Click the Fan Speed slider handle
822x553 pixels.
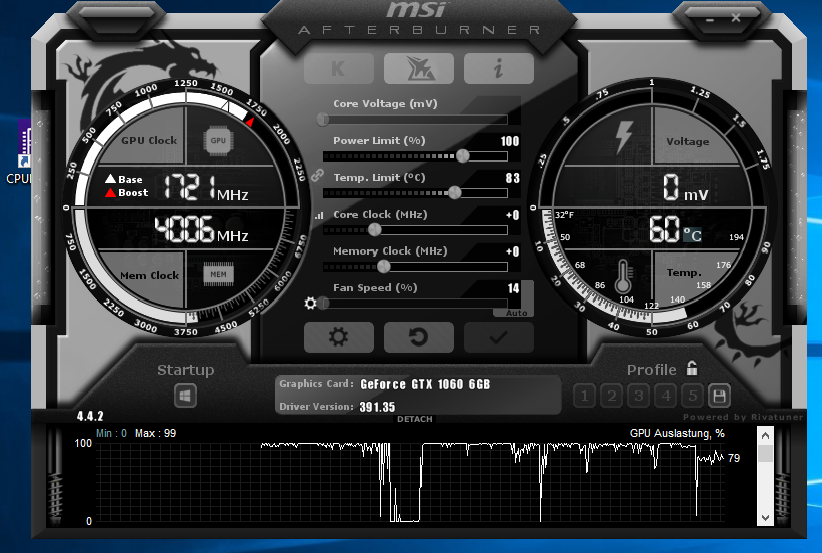click(323, 303)
